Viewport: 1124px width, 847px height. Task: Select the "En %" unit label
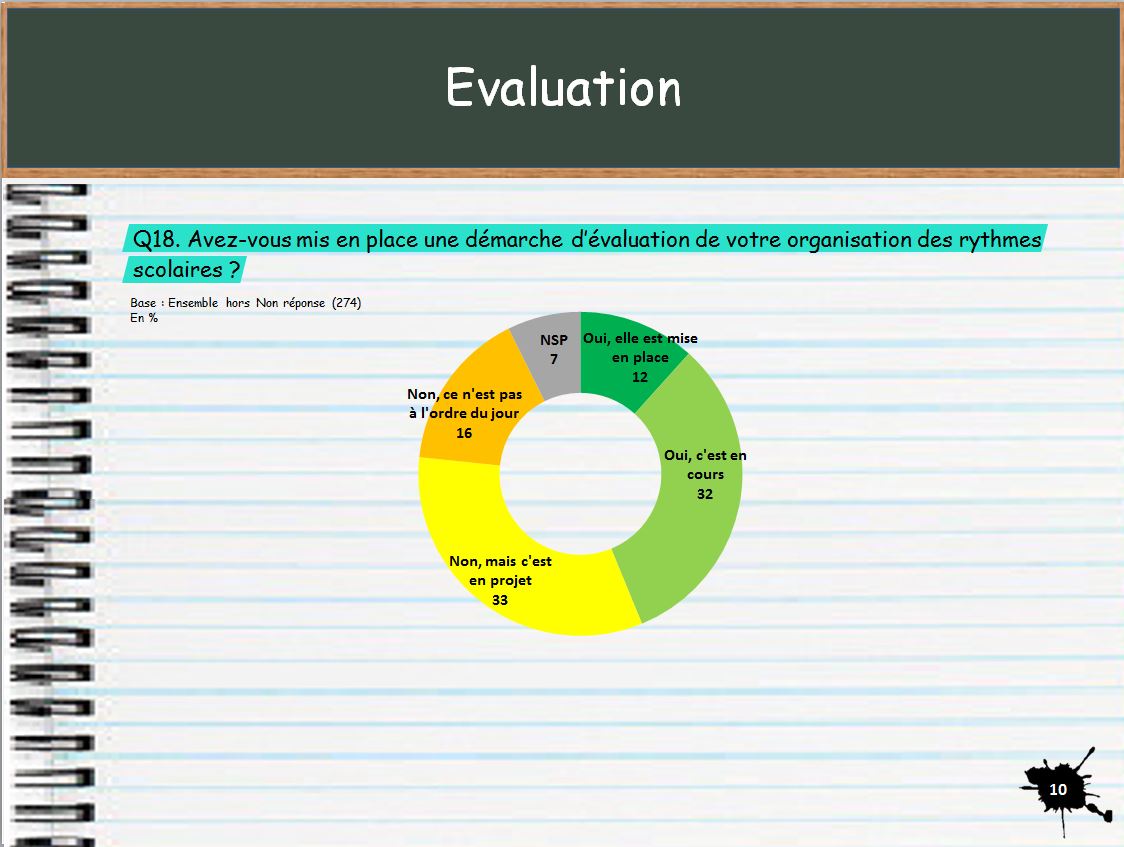(144, 318)
